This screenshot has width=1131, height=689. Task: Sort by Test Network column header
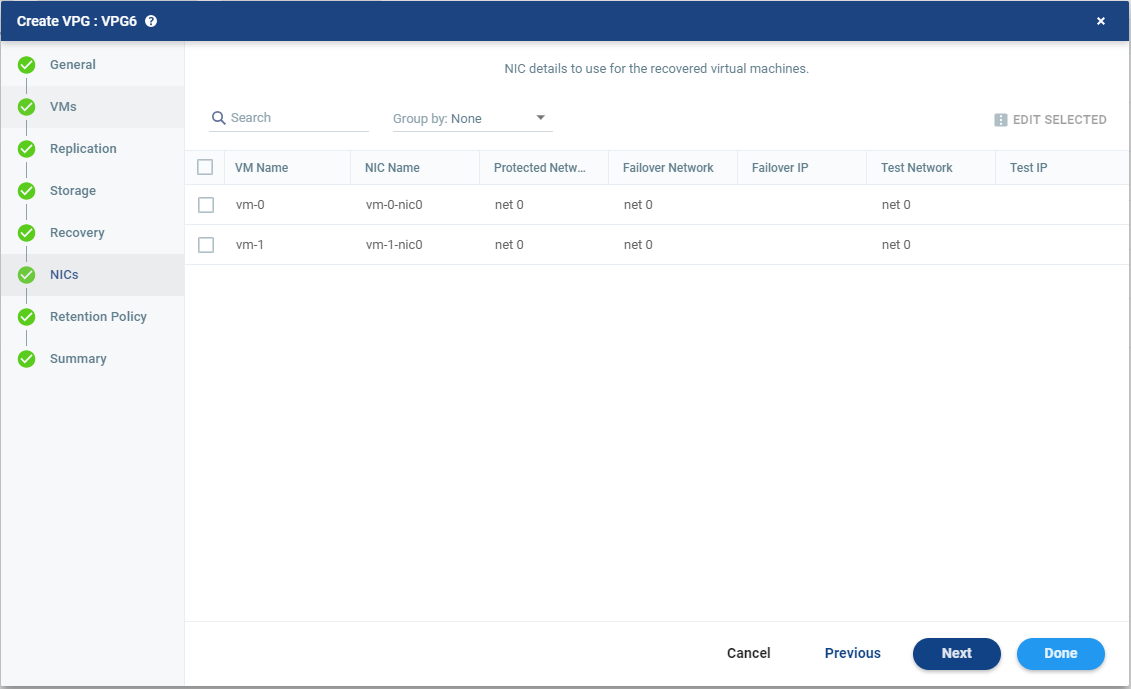click(x=931, y=167)
